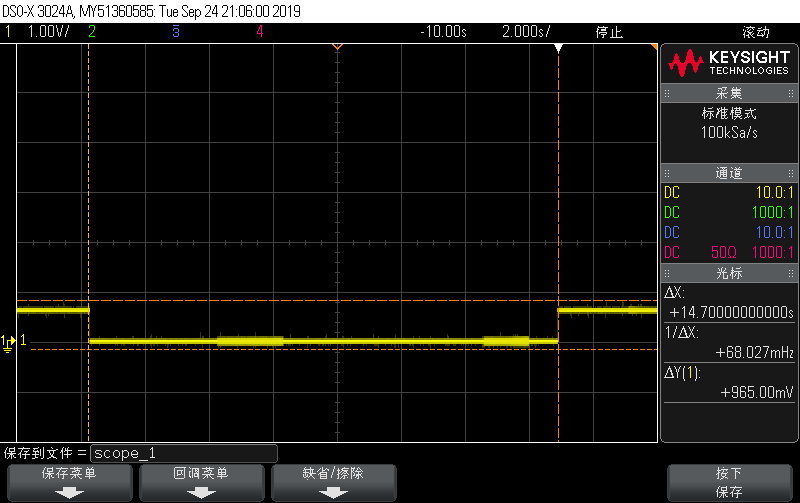Select channel 2 indicator in the top bar
Screen dimensions: 800x503
(92, 32)
